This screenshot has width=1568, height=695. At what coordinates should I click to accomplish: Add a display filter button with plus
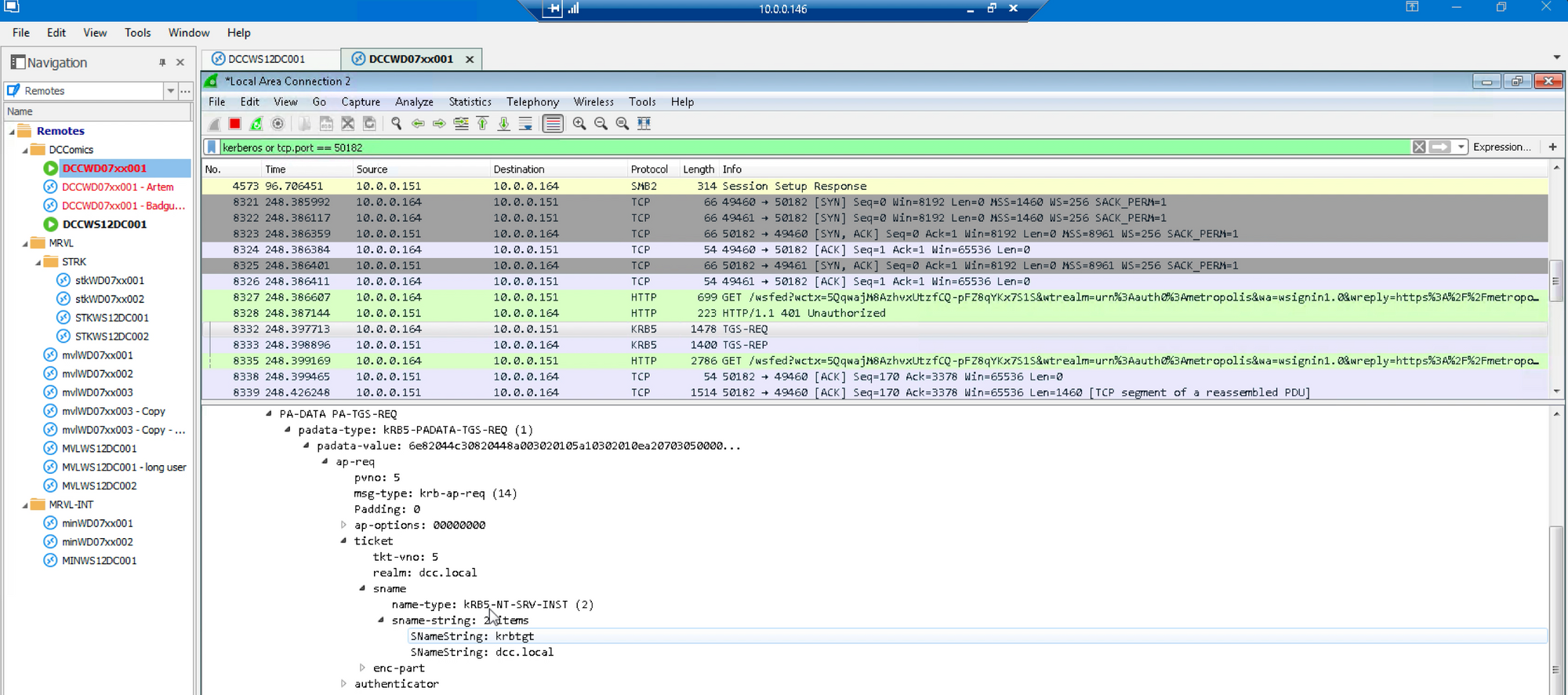click(1552, 147)
